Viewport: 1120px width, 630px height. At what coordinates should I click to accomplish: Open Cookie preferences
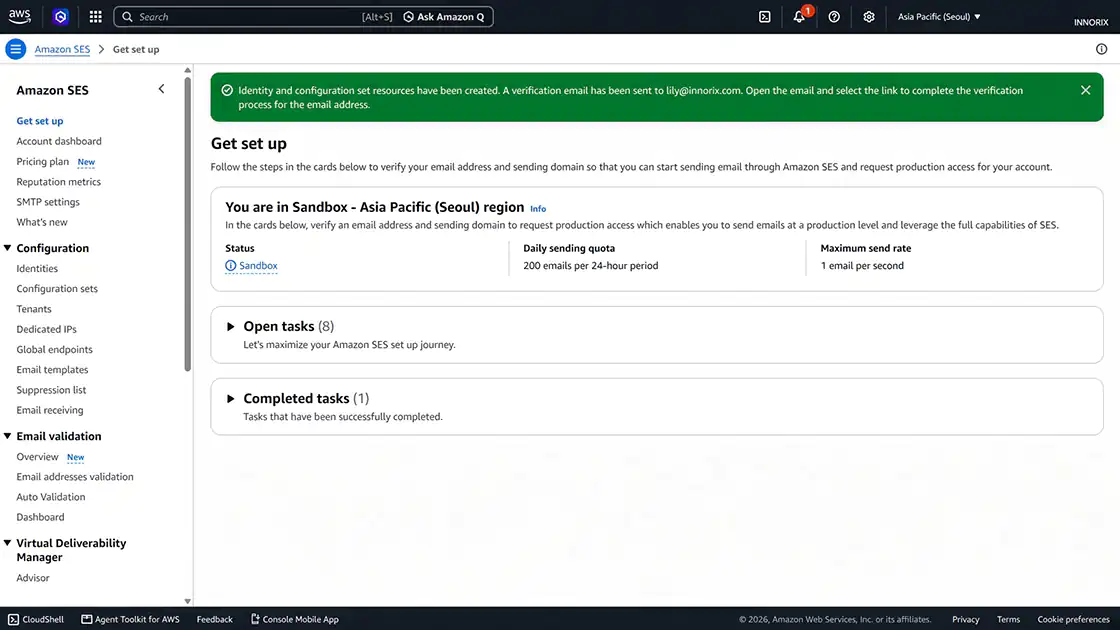(1073, 619)
